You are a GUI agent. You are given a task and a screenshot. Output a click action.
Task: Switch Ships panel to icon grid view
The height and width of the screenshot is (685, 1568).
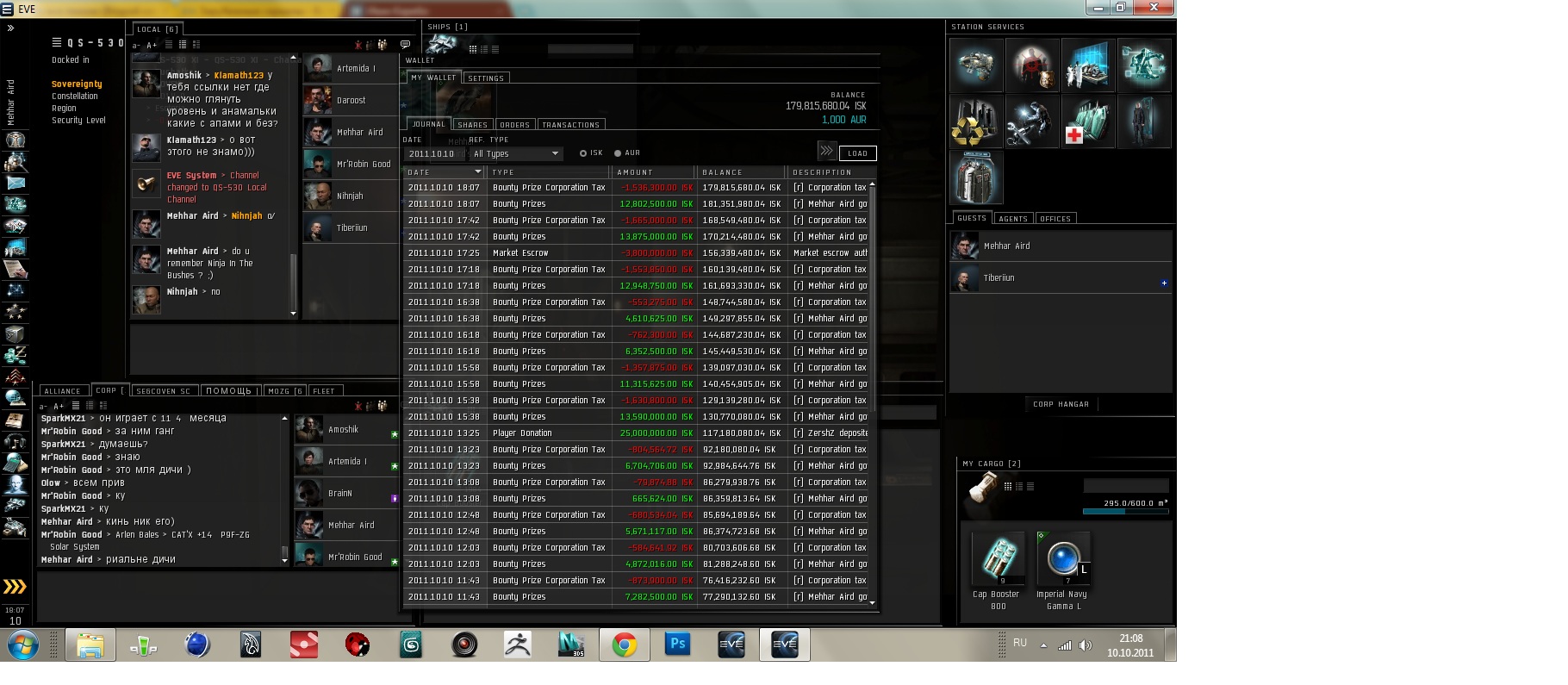[472, 49]
